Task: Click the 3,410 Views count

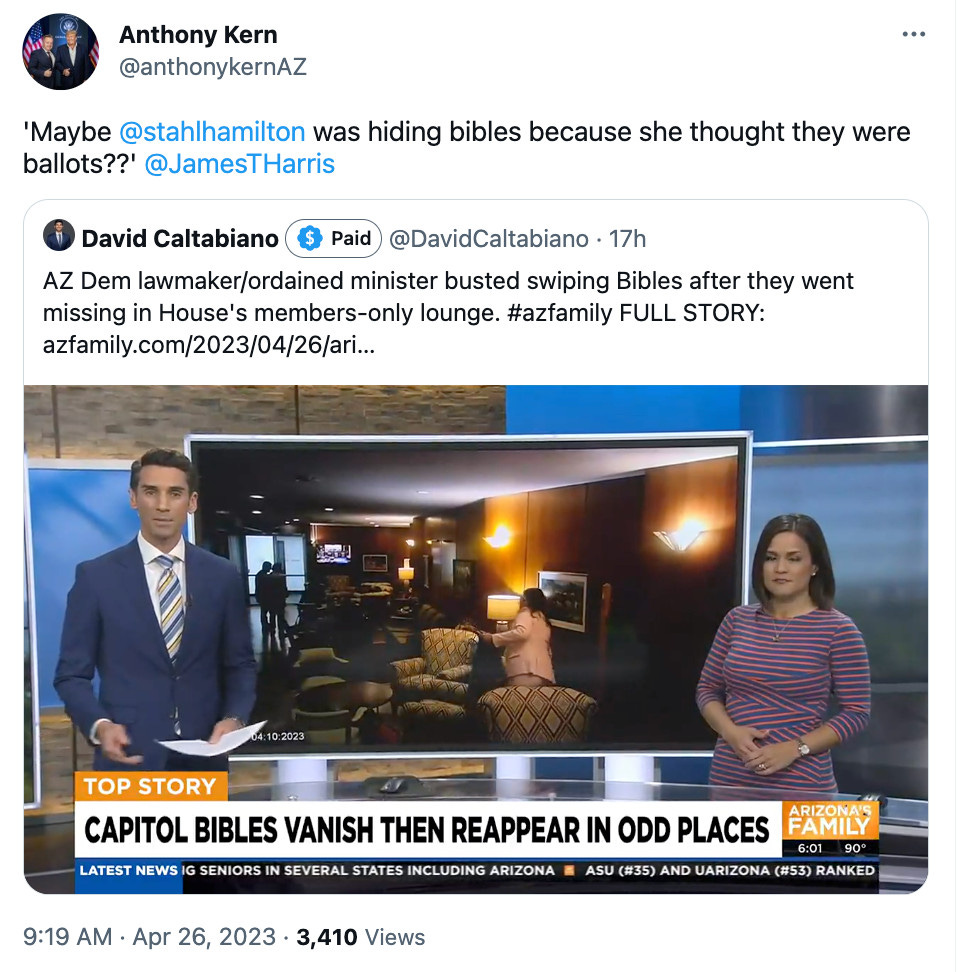Action: 360,937
